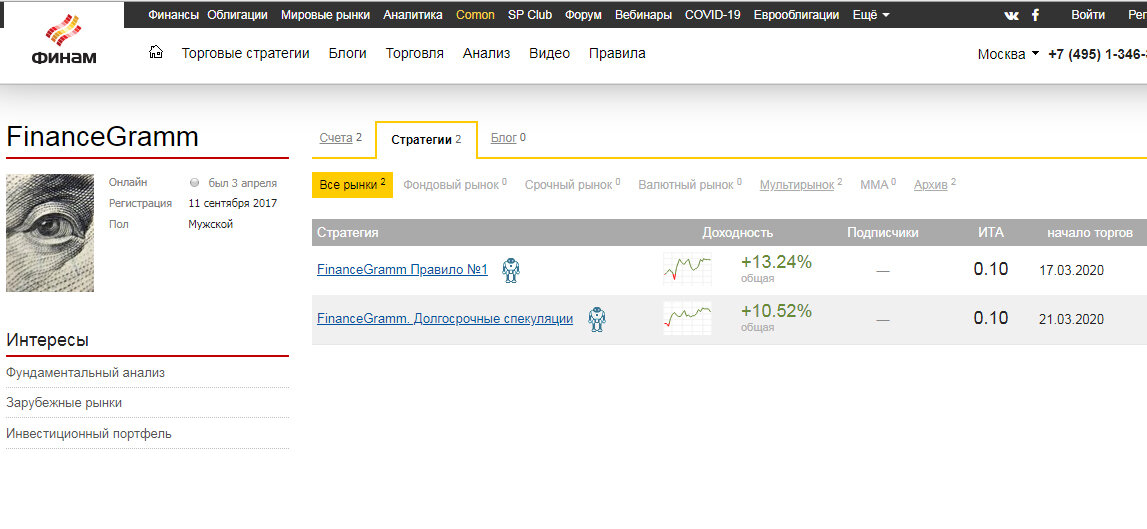This screenshot has height=529, width=1147.
Task: Open Финансы in the top bar
Action: (x=173, y=15)
